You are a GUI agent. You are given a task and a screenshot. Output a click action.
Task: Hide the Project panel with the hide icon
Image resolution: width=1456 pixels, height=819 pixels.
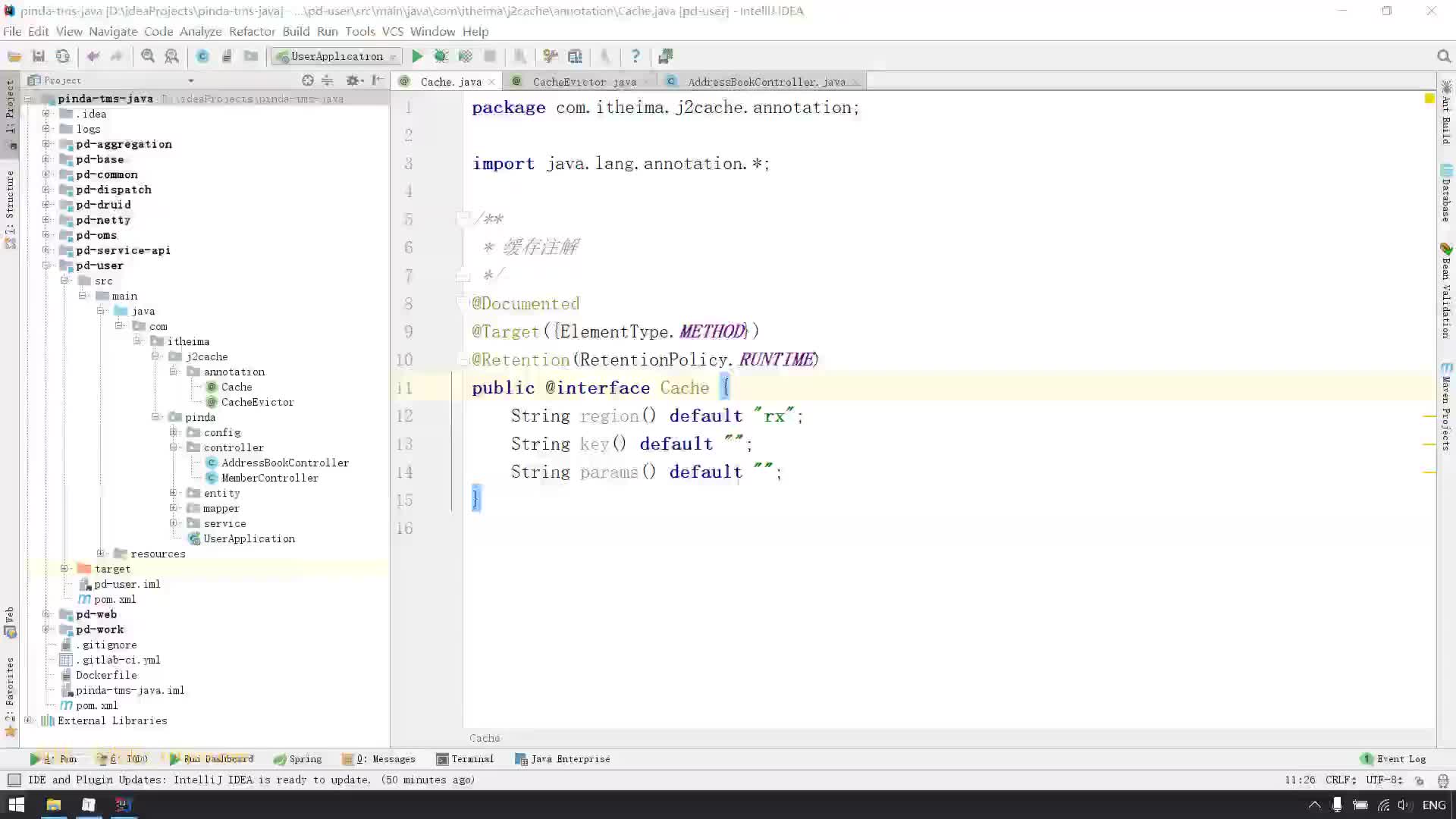point(378,80)
